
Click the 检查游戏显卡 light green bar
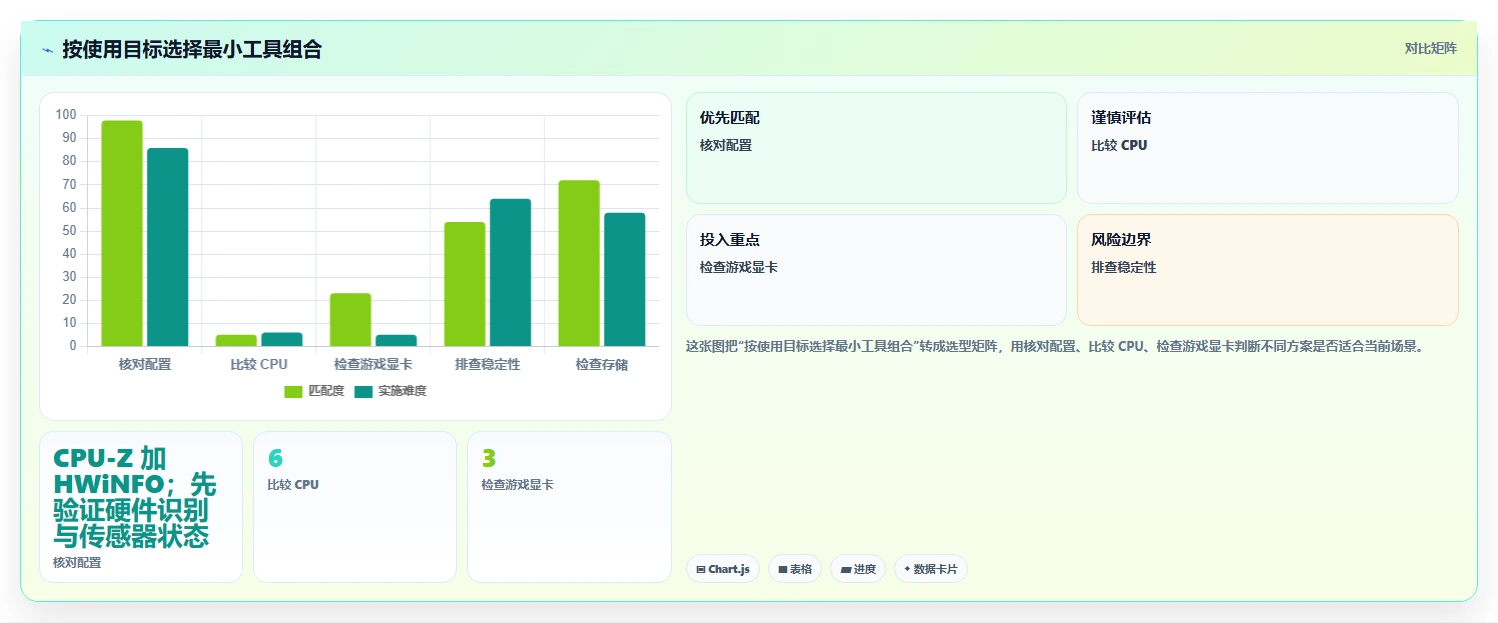click(x=350, y=320)
